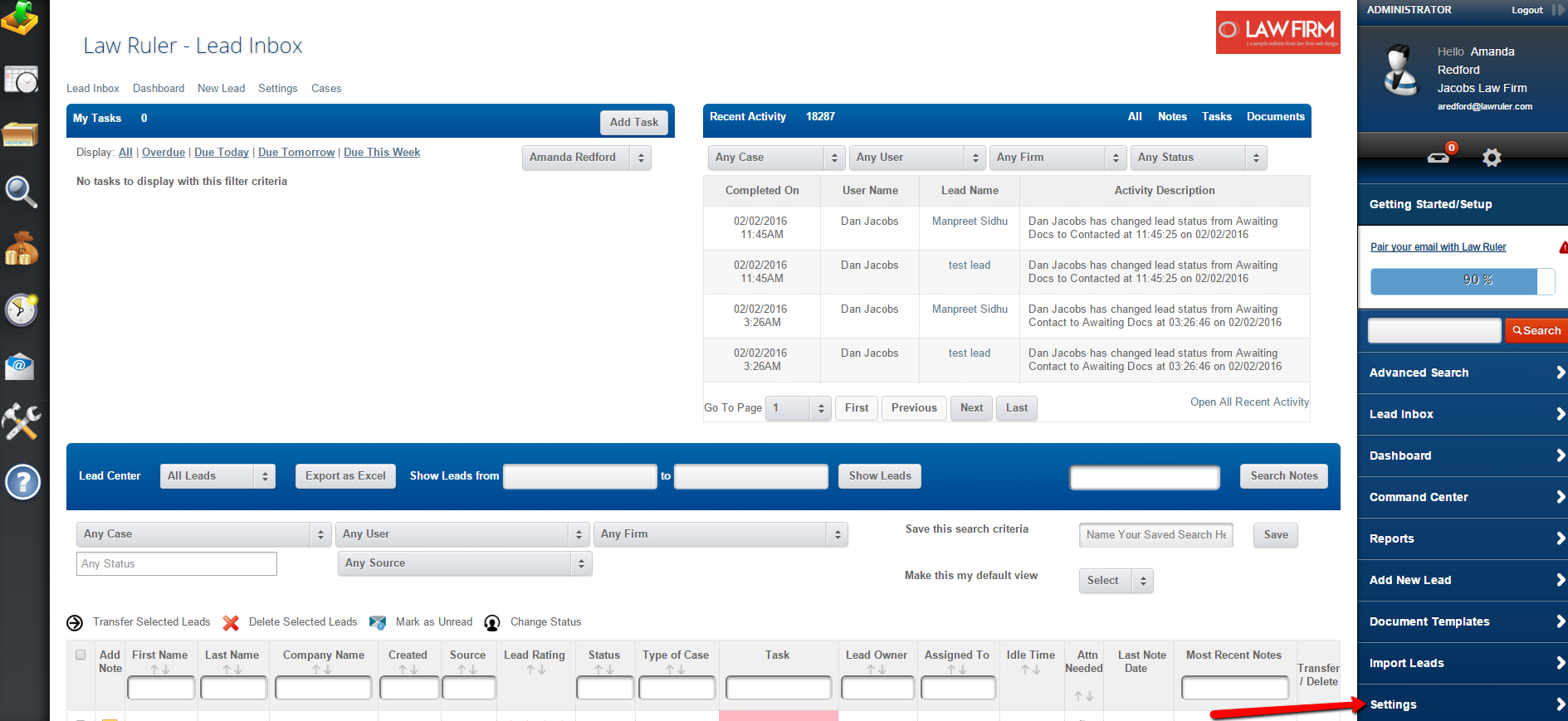Open the wrench tools sidebar icon
1568x721 pixels.
(21, 421)
